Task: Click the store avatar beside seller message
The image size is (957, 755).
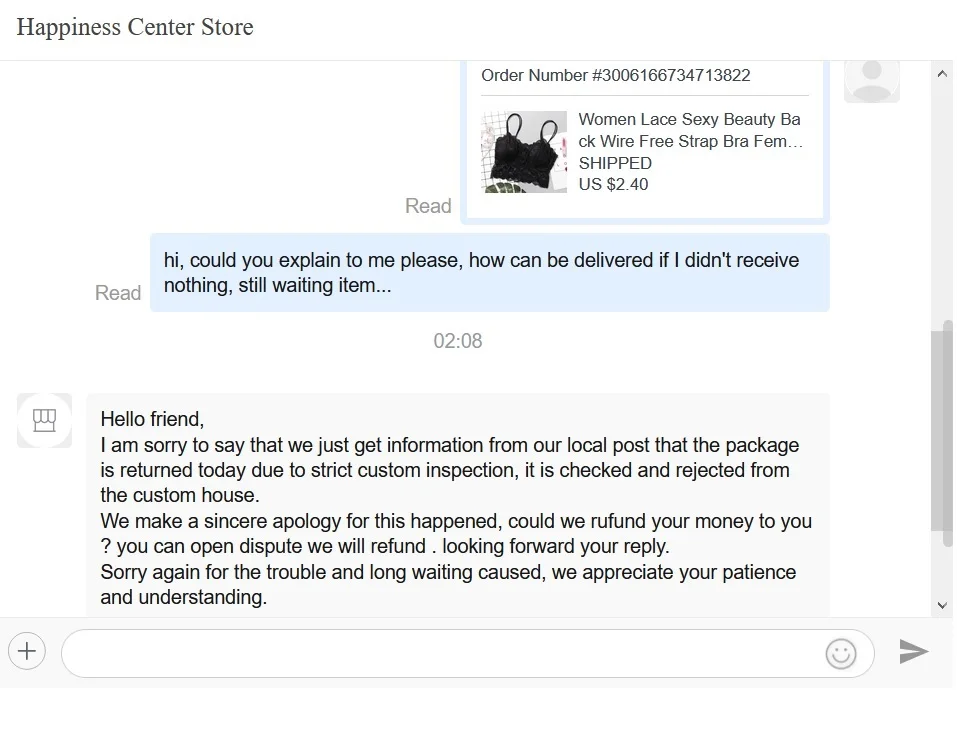Action: point(44,420)
